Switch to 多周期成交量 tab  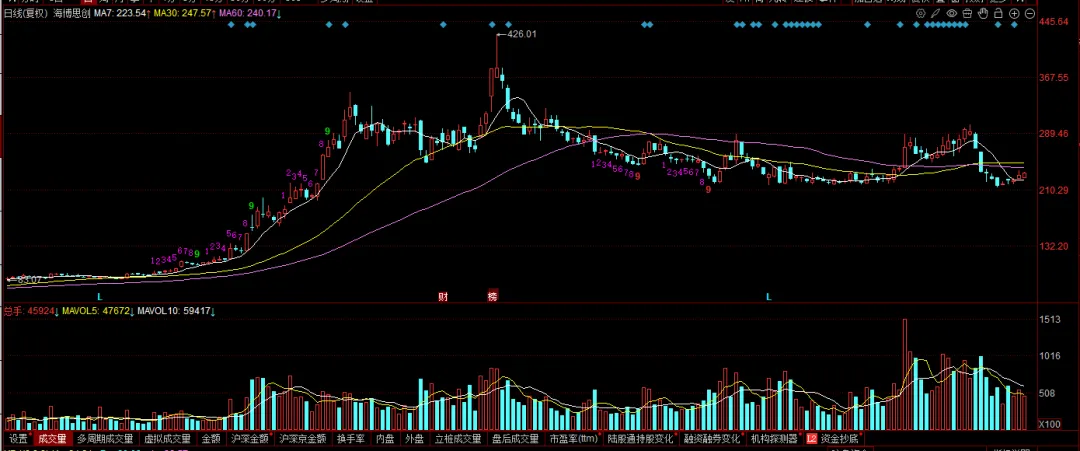click(x=105, y=438)
